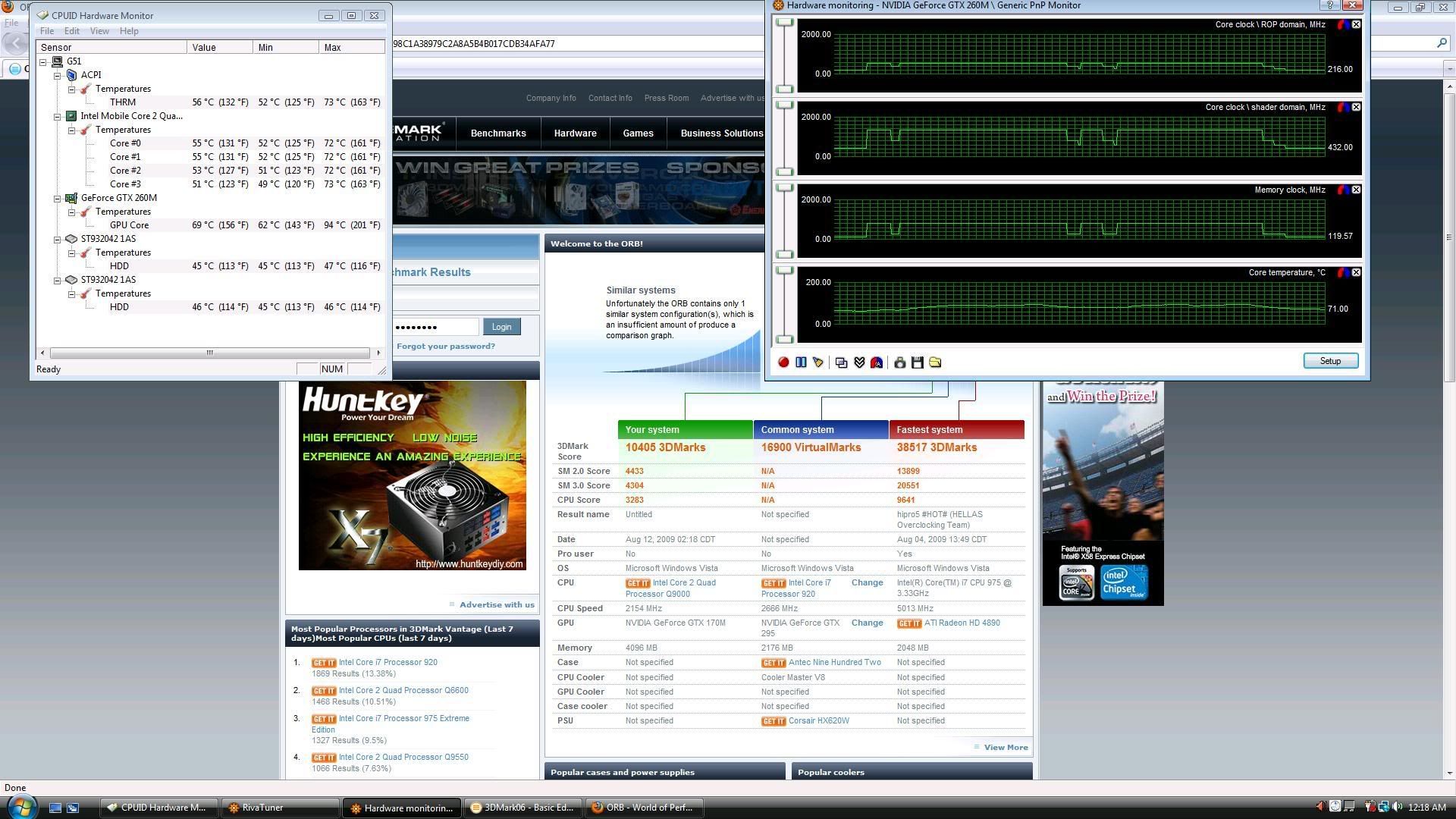Click Change link next to Core i7 920

(867, 583)
